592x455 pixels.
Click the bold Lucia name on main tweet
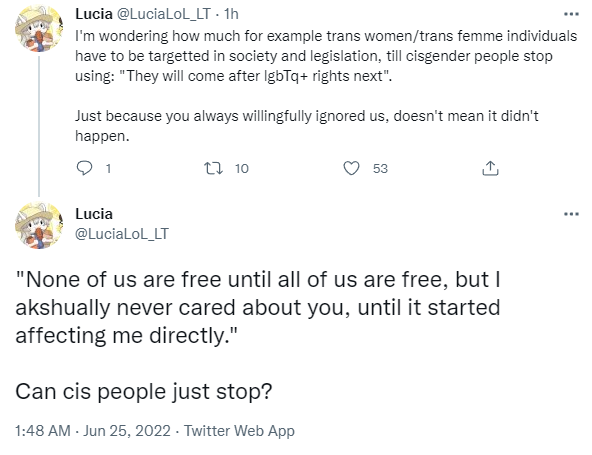coord(94,214)
